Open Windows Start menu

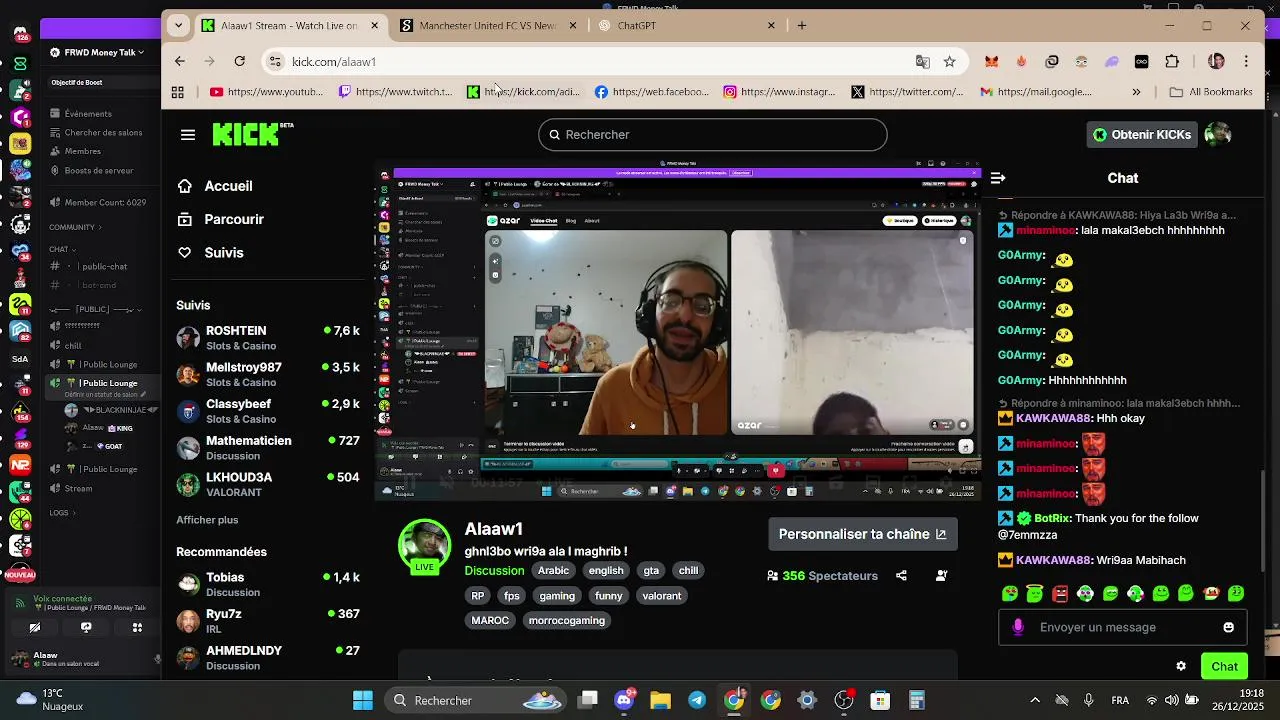click(363, 700)
